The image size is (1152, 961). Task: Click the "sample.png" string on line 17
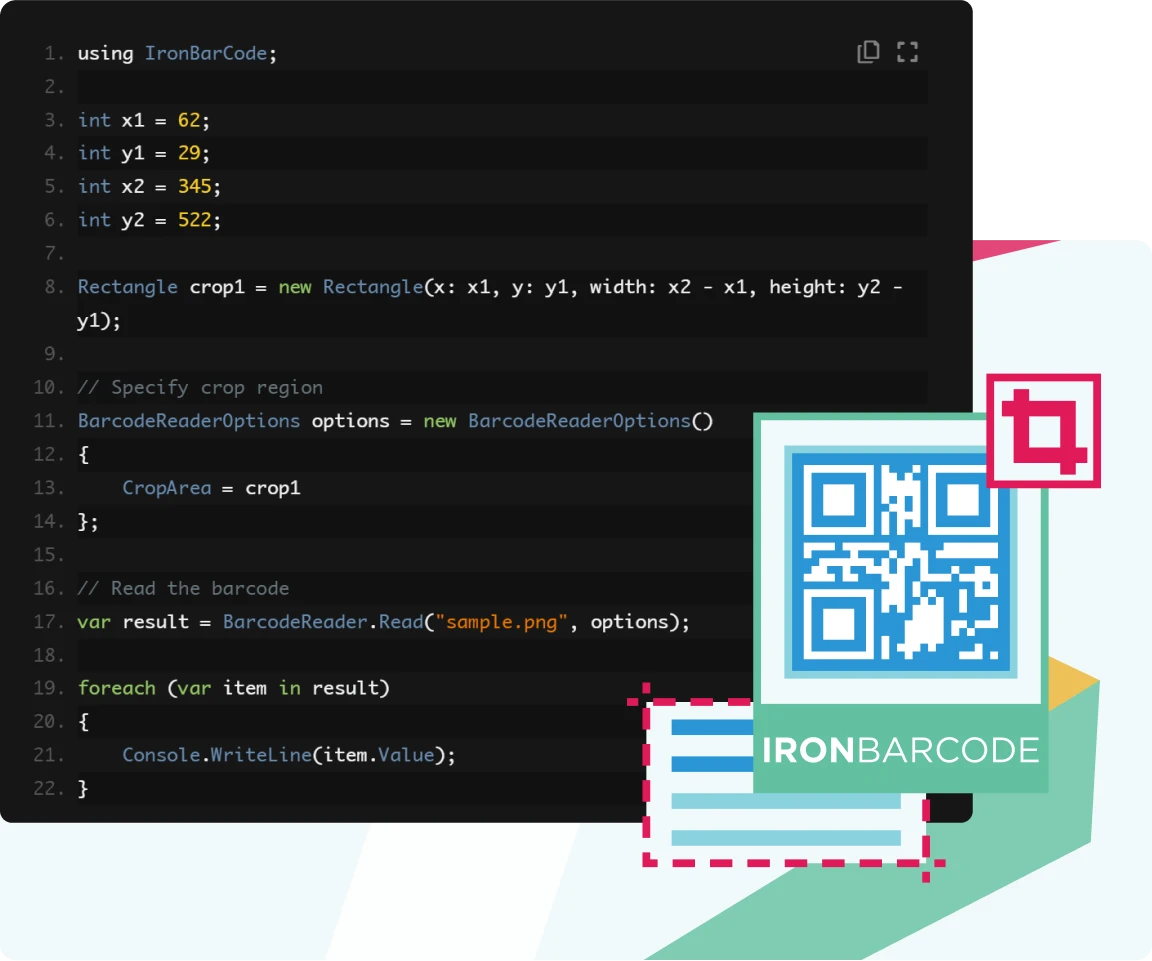502,622
